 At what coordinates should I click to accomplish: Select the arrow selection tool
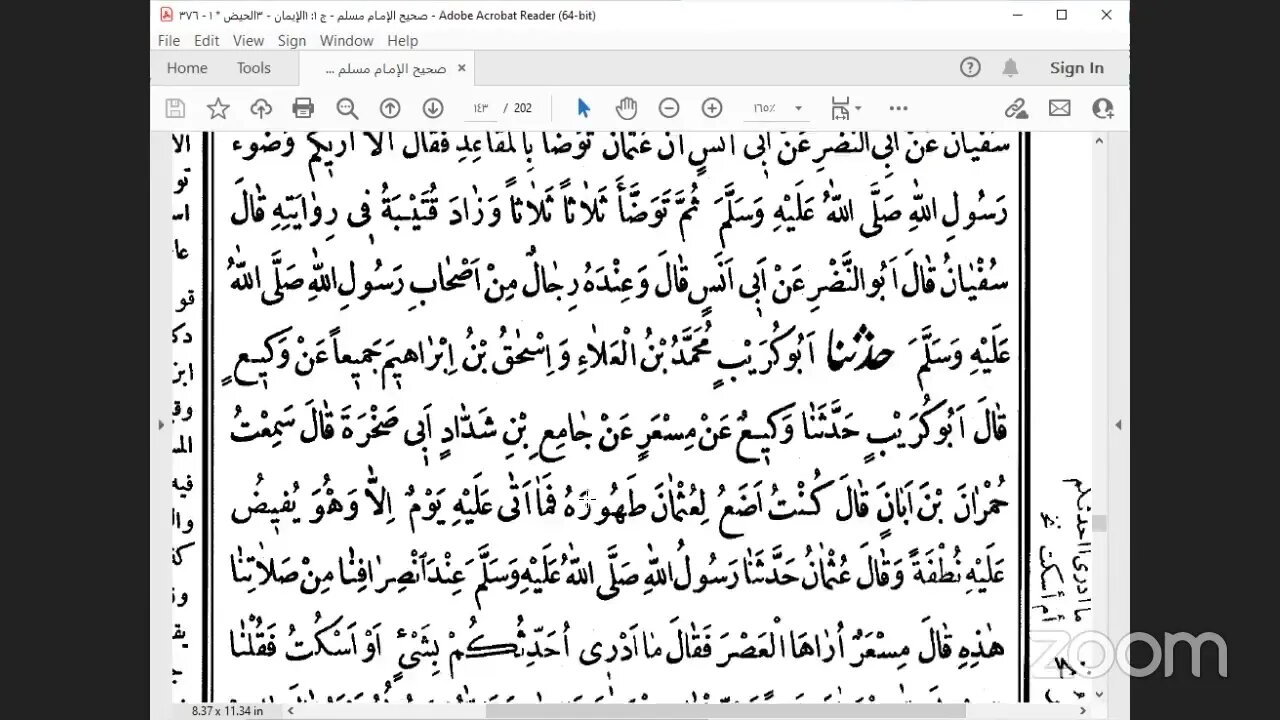(x=584, y=108)
